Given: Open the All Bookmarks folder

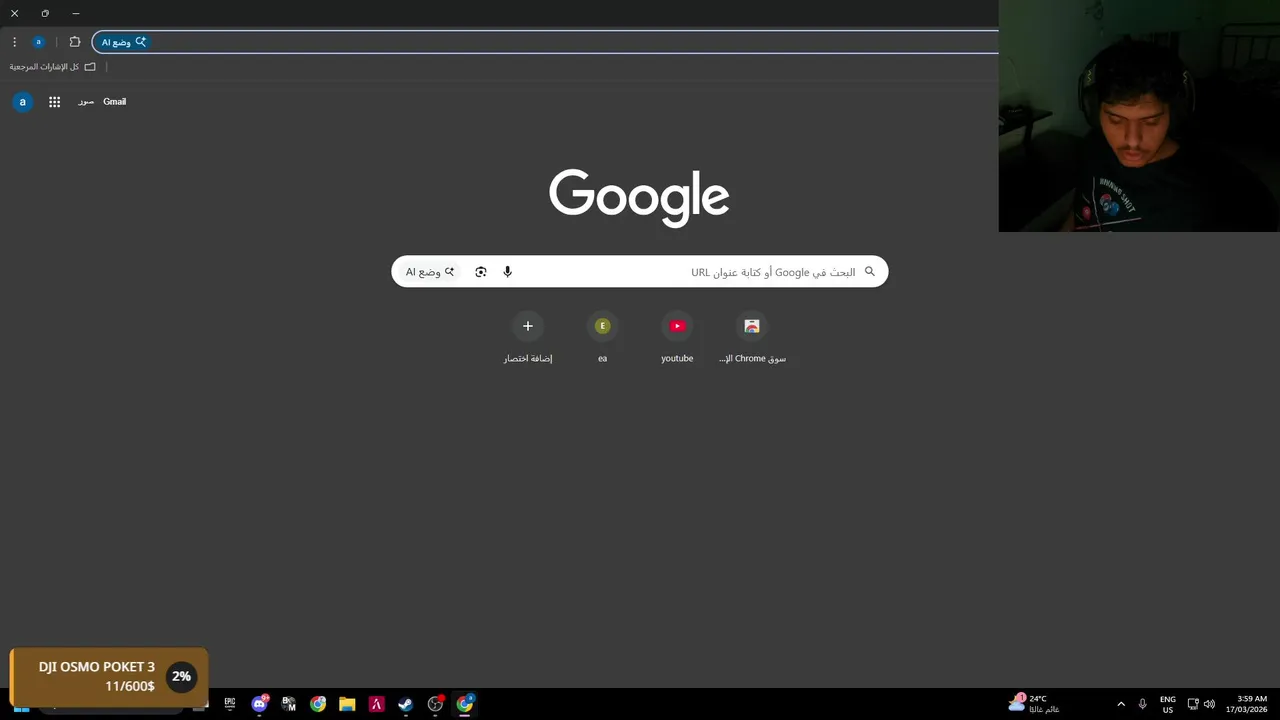Looking at the screenshot, I should point(53,67).
